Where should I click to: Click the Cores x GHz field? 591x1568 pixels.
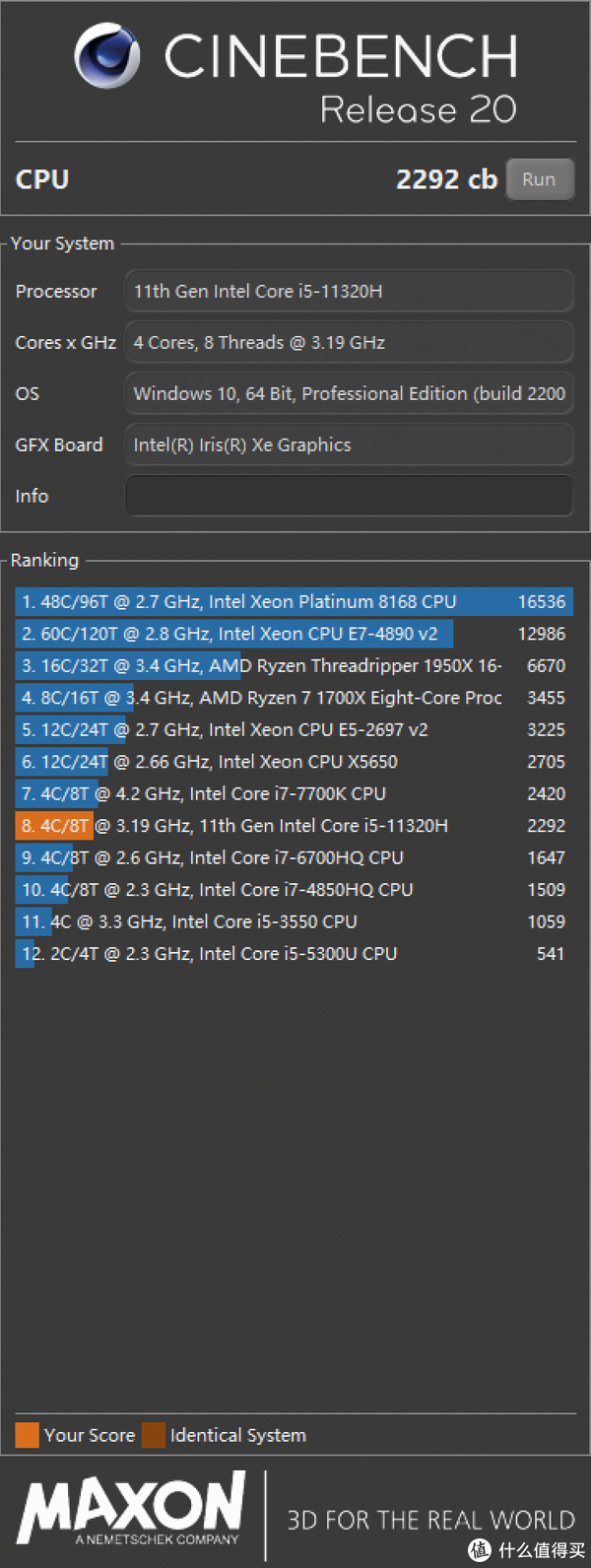(349, 343)
